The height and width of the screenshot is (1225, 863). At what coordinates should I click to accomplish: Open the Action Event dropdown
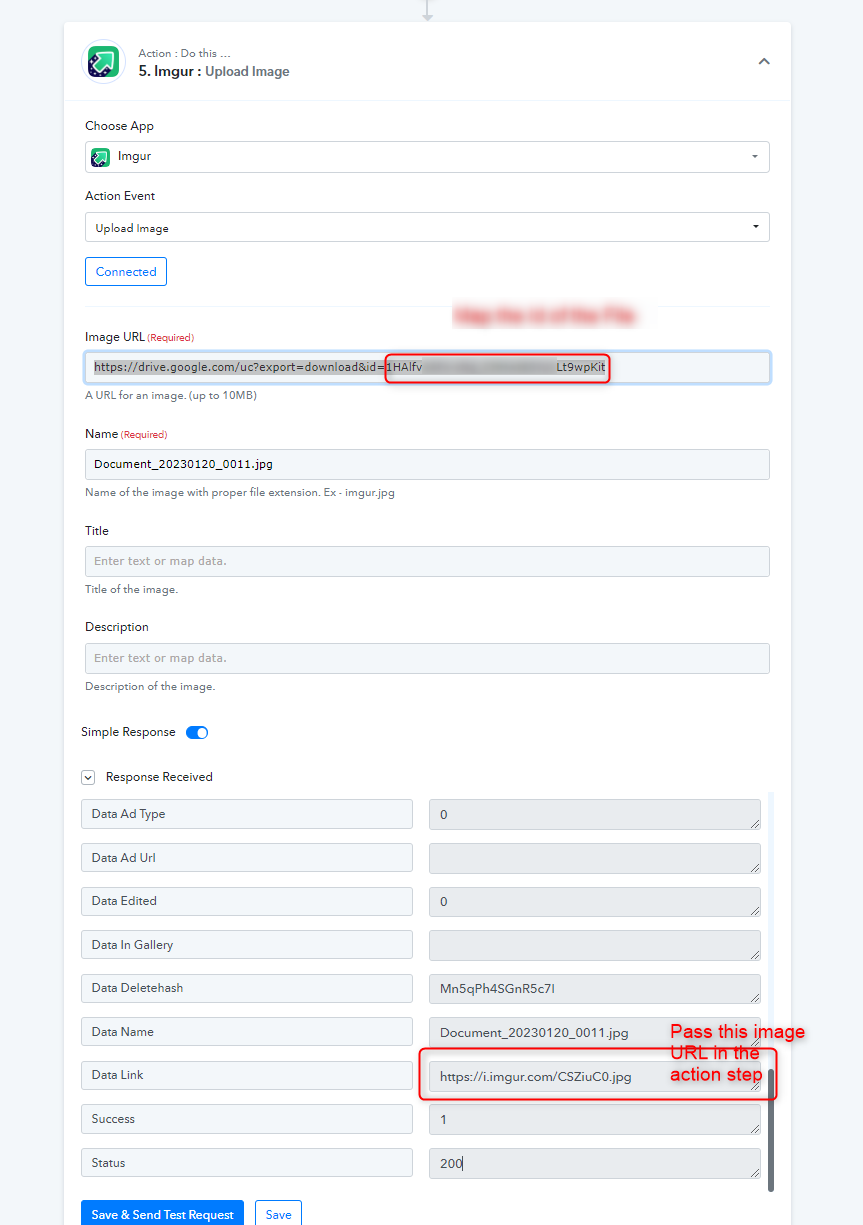click(427, 228)
